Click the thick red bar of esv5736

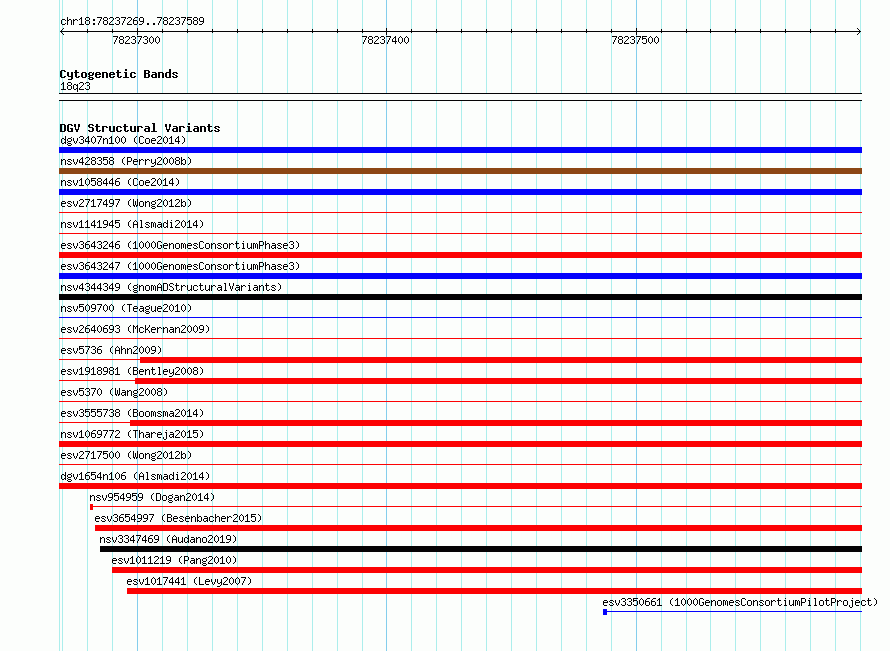[x=501, y=360]
